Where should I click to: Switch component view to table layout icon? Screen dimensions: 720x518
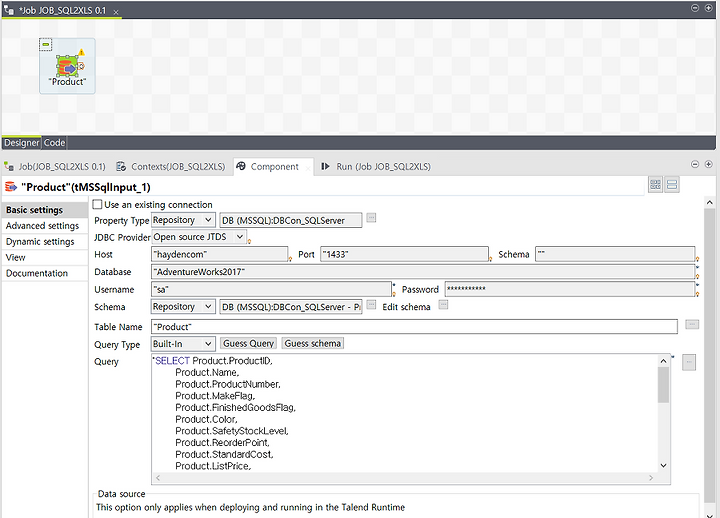tap(655, 185)
